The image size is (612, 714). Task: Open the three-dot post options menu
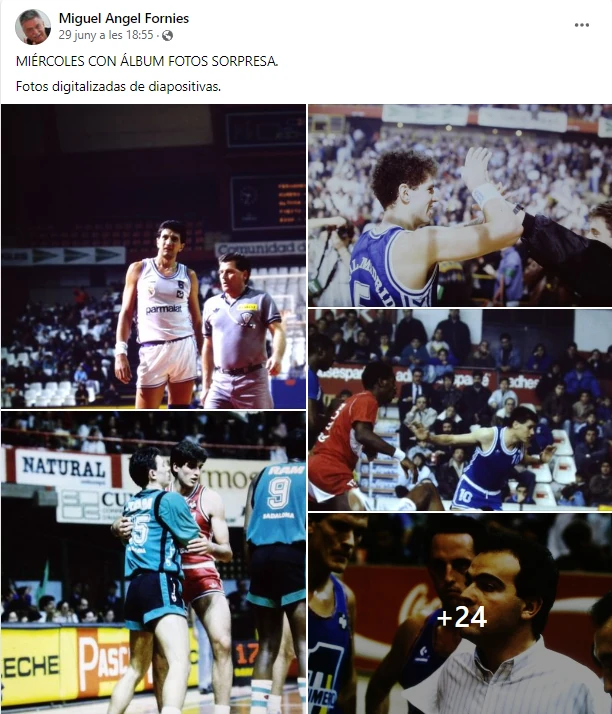click(581, 25)
